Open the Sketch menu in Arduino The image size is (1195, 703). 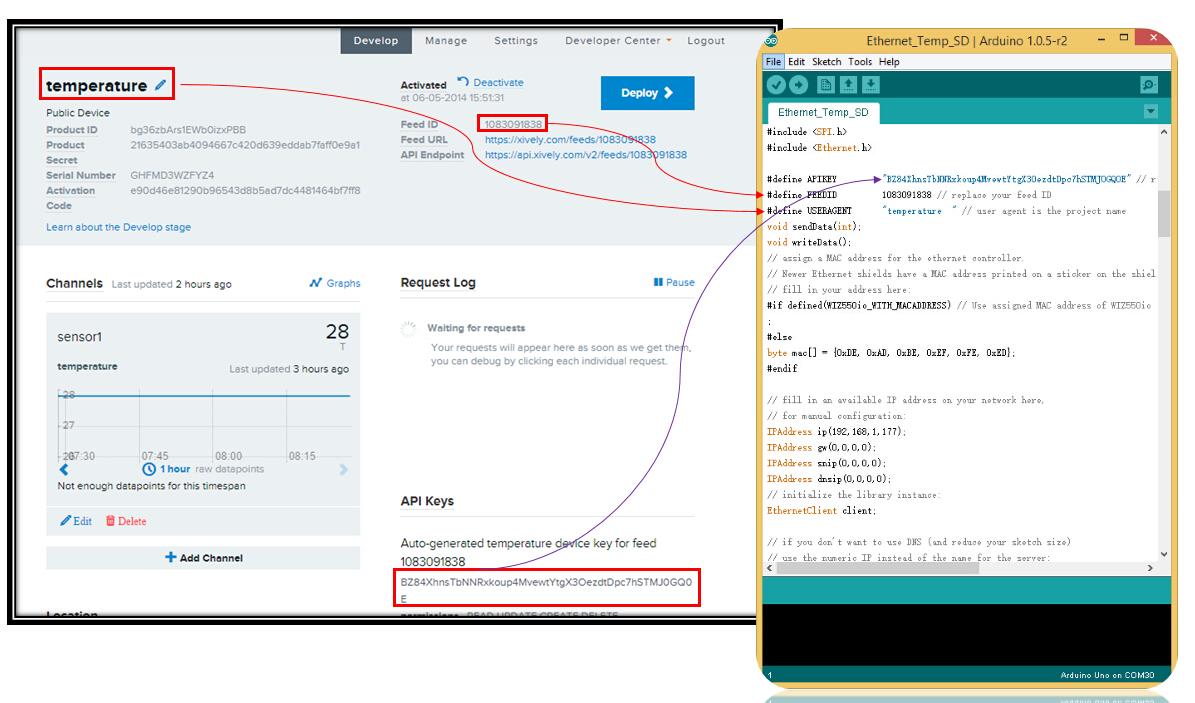coord(826,62)
